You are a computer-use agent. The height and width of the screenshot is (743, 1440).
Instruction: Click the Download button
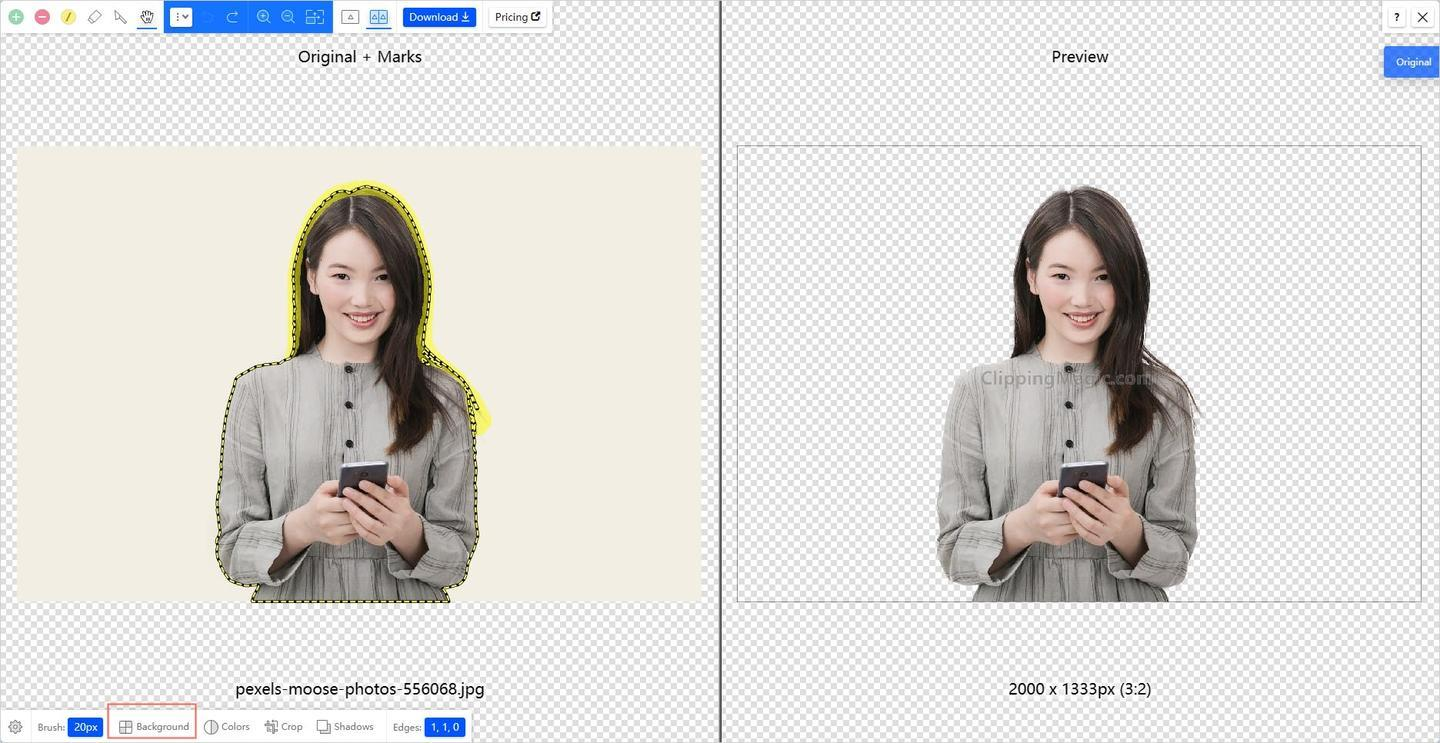coord(439,17)
